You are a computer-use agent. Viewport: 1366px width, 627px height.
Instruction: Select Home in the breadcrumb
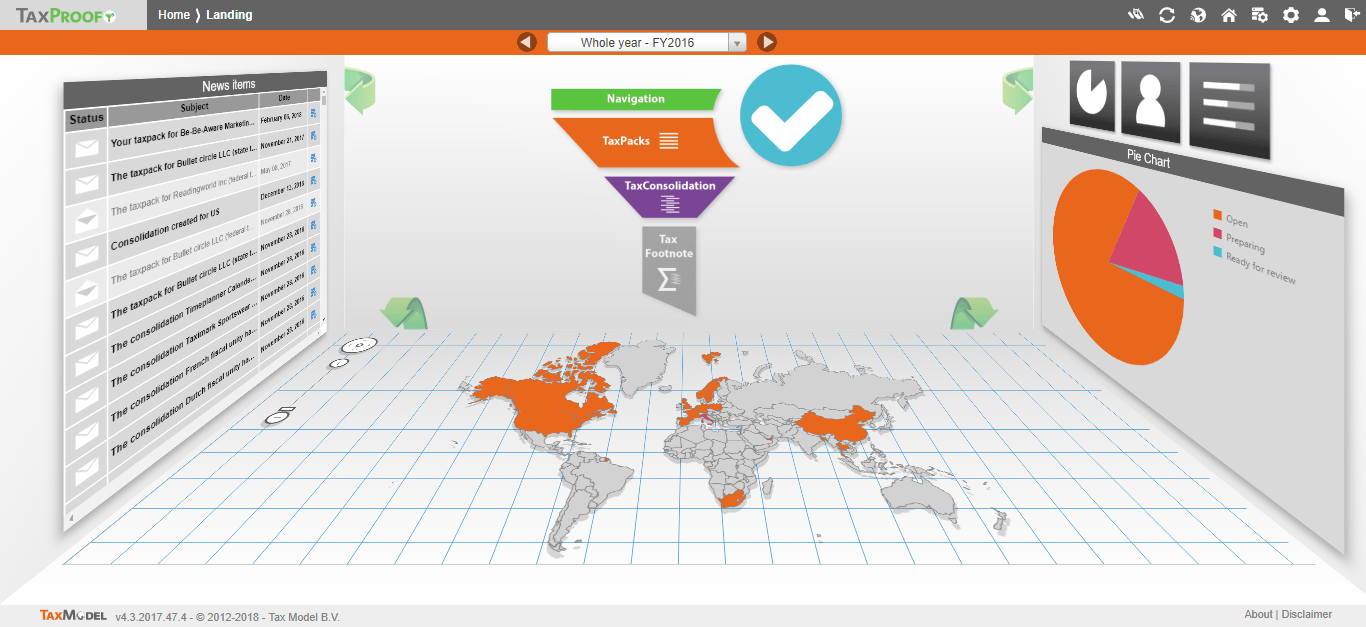click(x=173, y=15)
